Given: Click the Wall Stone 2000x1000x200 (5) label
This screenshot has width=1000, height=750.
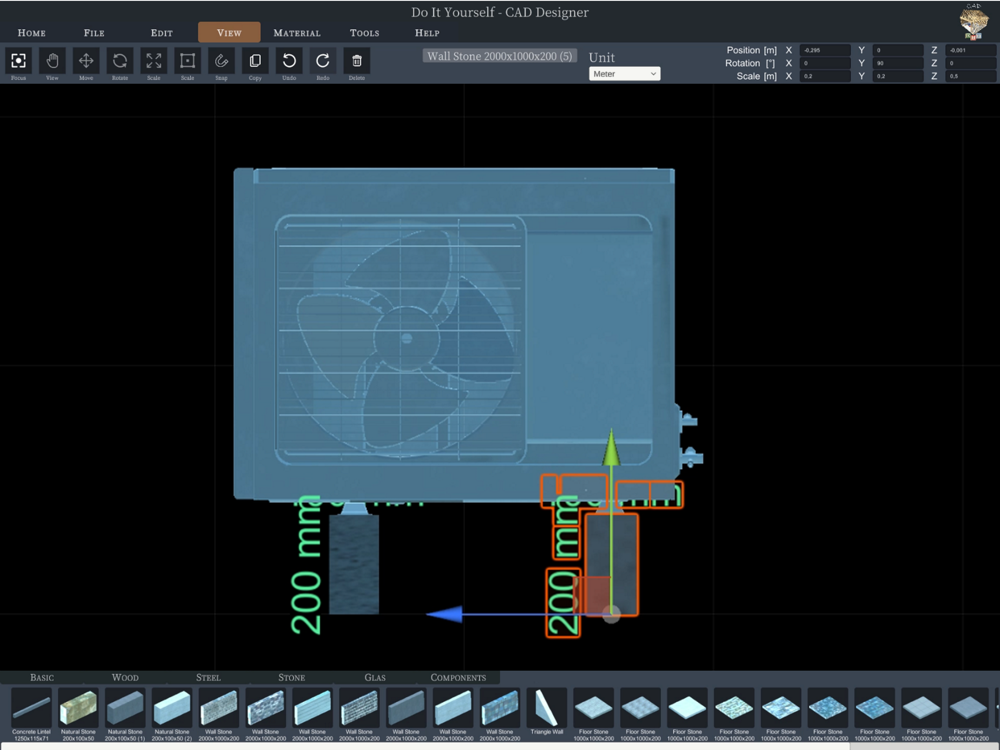Looking at the screenshot, I should tap(500, 56).
